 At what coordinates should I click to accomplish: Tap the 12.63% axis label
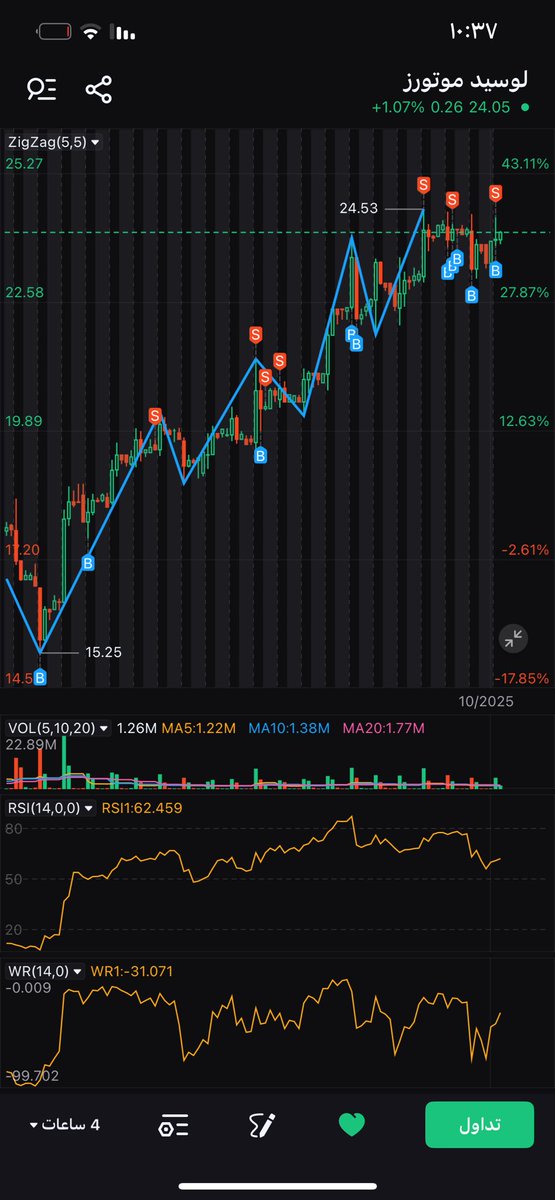(526, 421)
